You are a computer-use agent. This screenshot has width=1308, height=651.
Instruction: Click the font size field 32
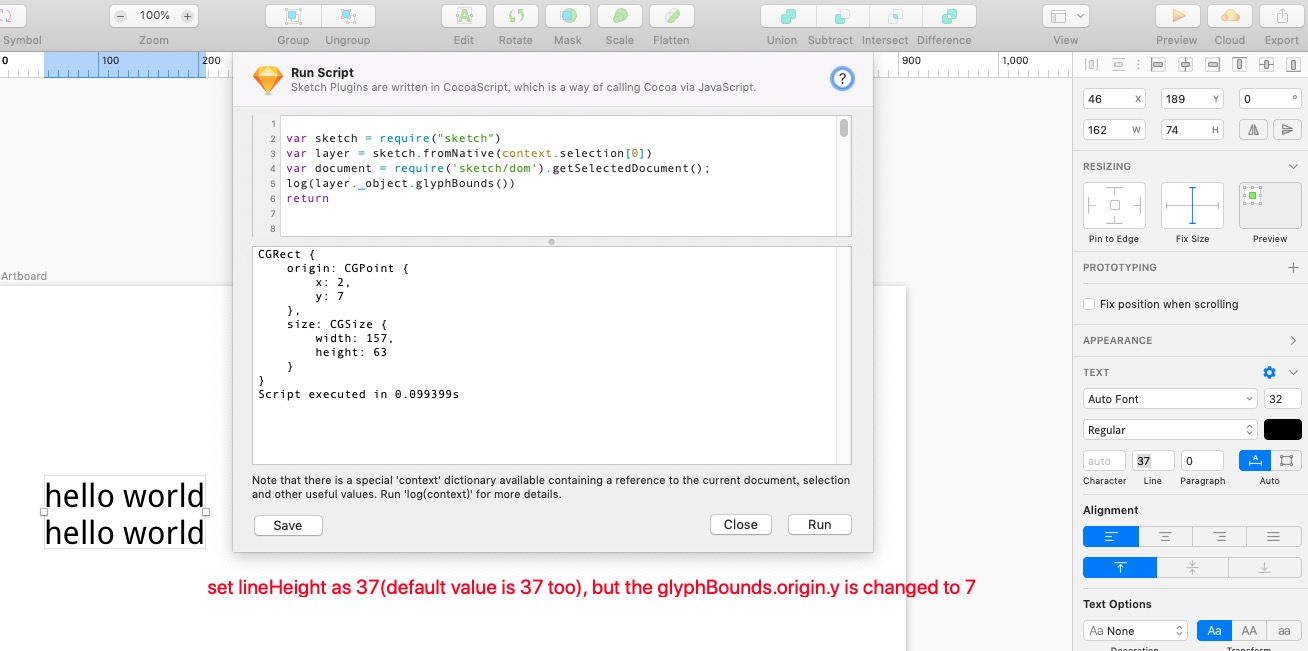coord(1283,399)
